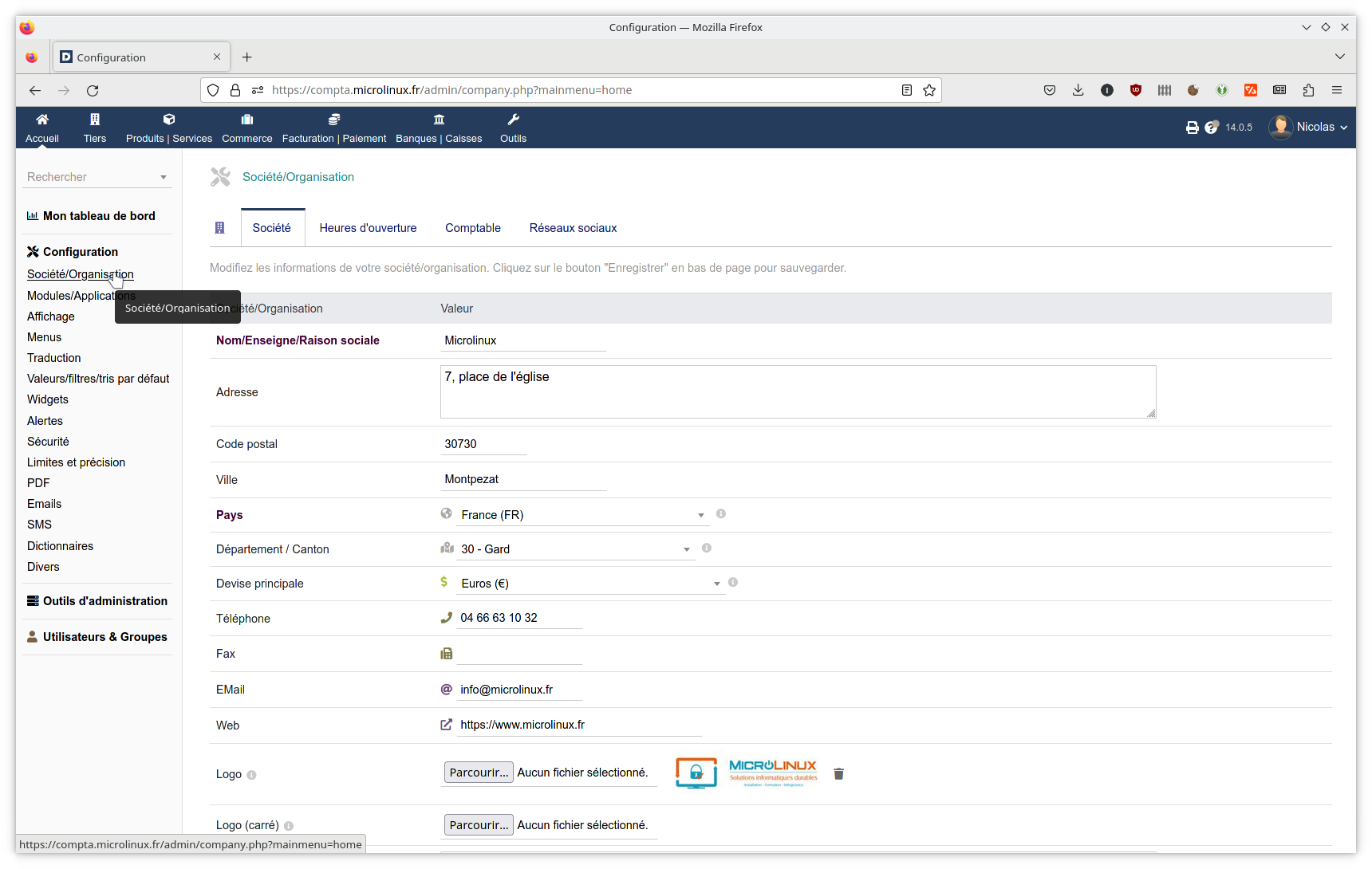Expand the Département / Canton dropdown
The width and height of the screenshot is (1372, 869).
coord(574,549)
